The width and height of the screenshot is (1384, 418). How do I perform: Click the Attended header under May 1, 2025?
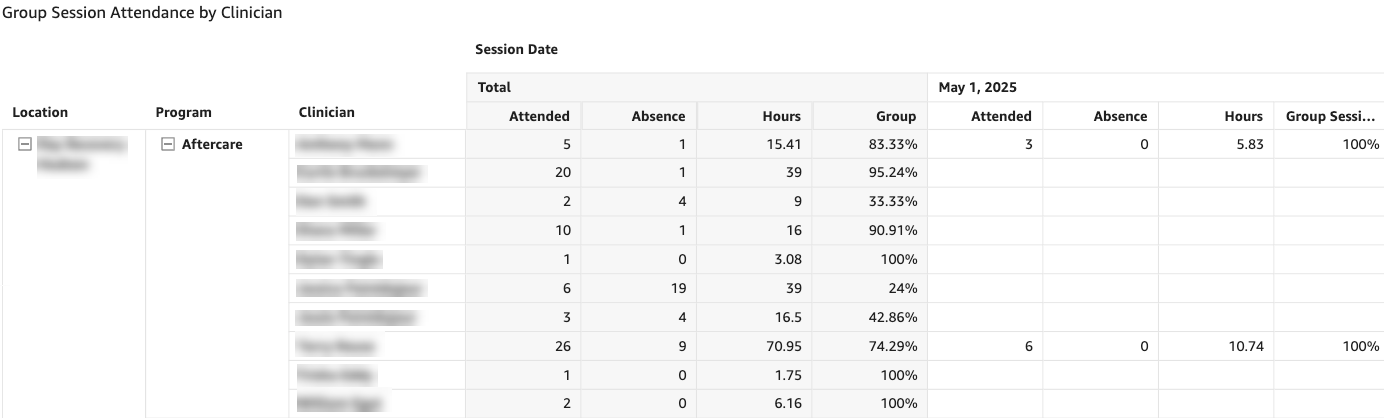pyautogui.click(x=1001, y=116)
